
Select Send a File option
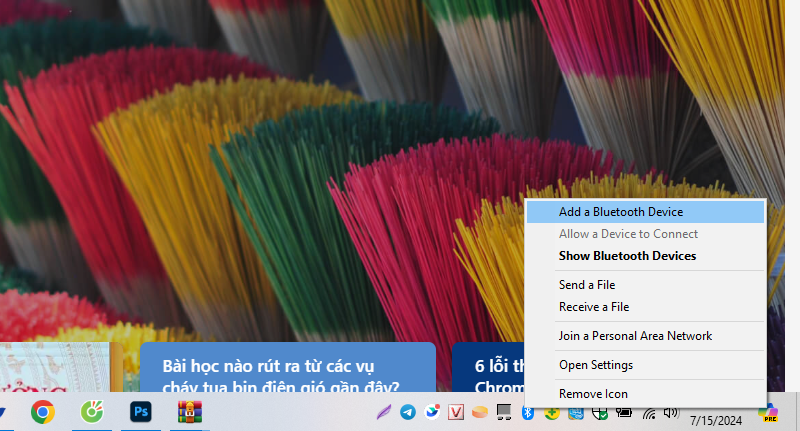pos(587,285)
